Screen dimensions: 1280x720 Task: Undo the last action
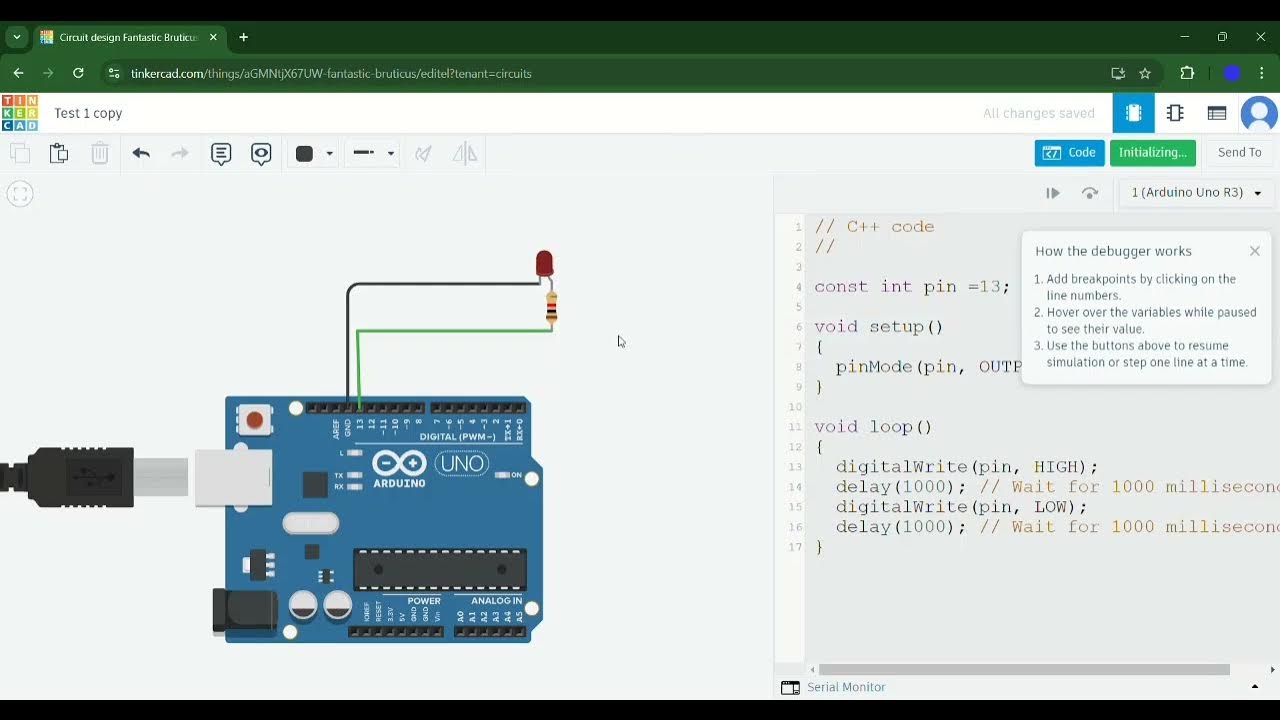pos(141,153)
